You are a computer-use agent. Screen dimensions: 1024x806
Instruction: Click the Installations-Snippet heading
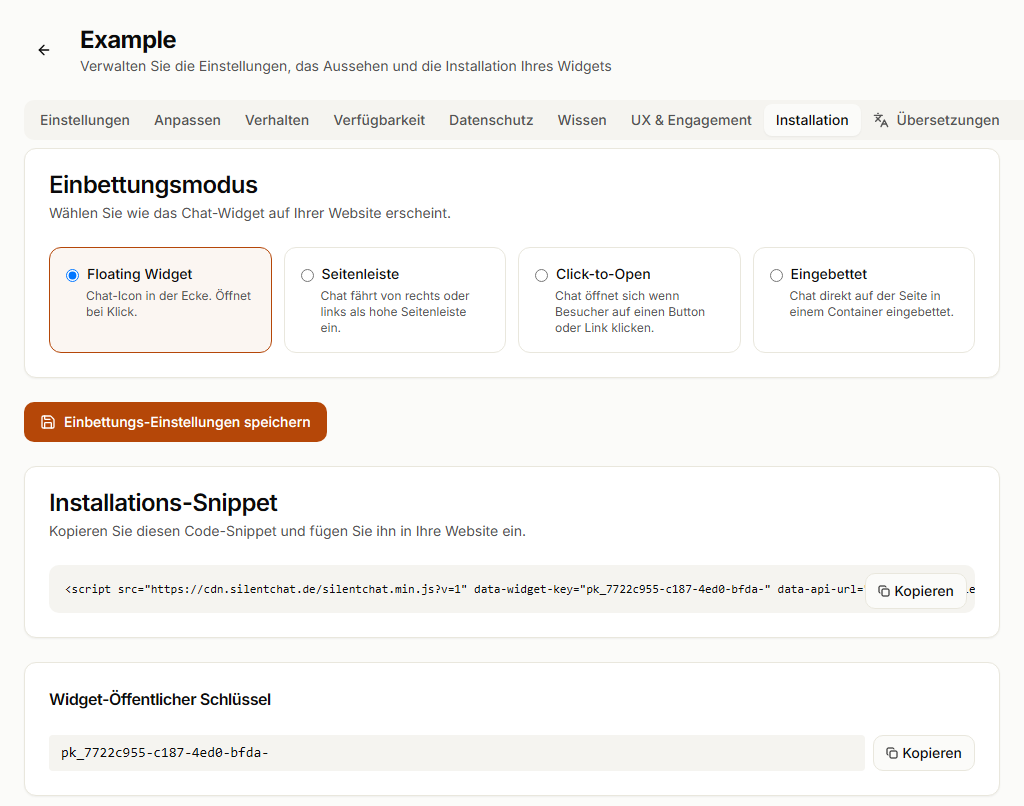pos(163,503)
